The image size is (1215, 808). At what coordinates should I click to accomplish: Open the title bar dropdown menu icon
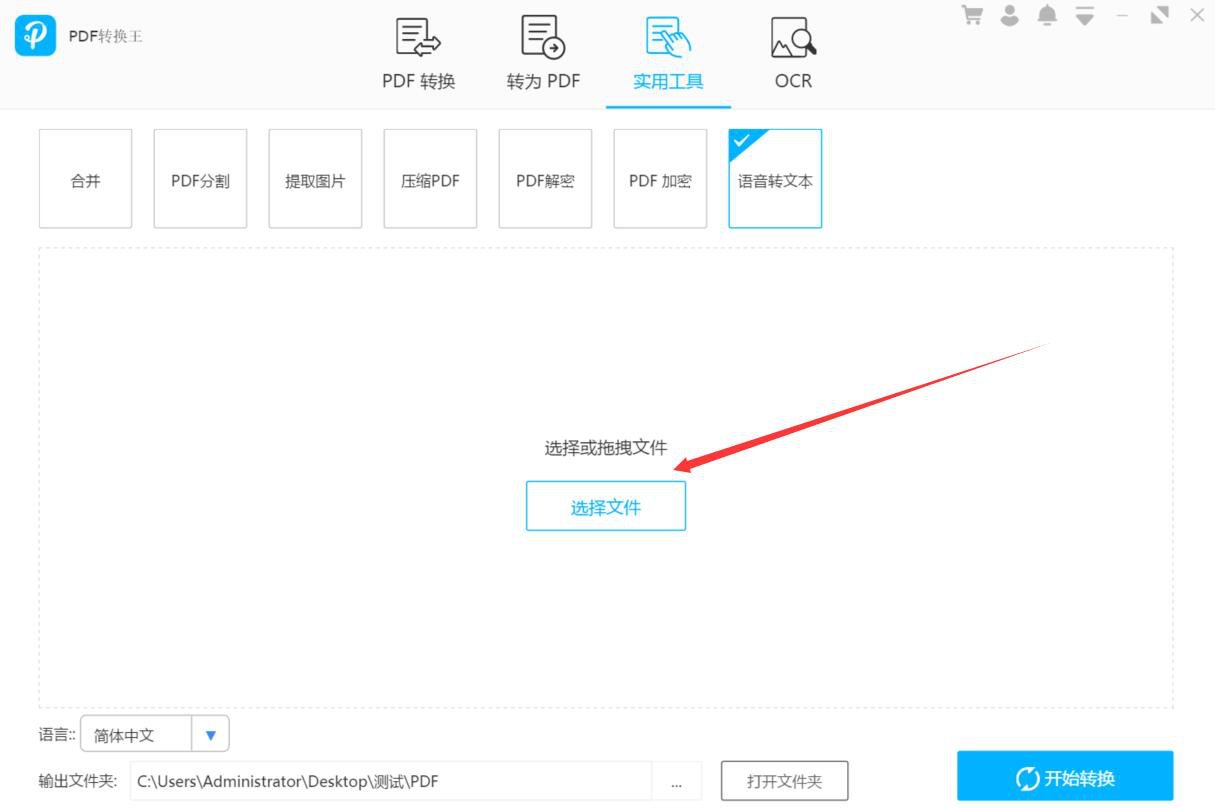[1085, 15]
